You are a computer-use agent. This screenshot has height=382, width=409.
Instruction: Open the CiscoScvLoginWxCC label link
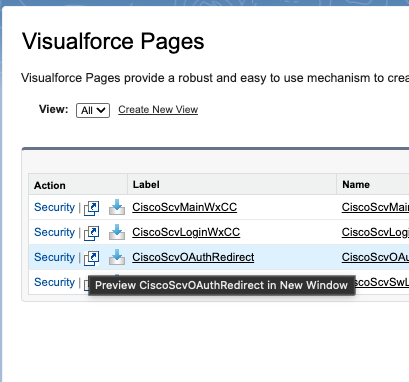[186, 232]
